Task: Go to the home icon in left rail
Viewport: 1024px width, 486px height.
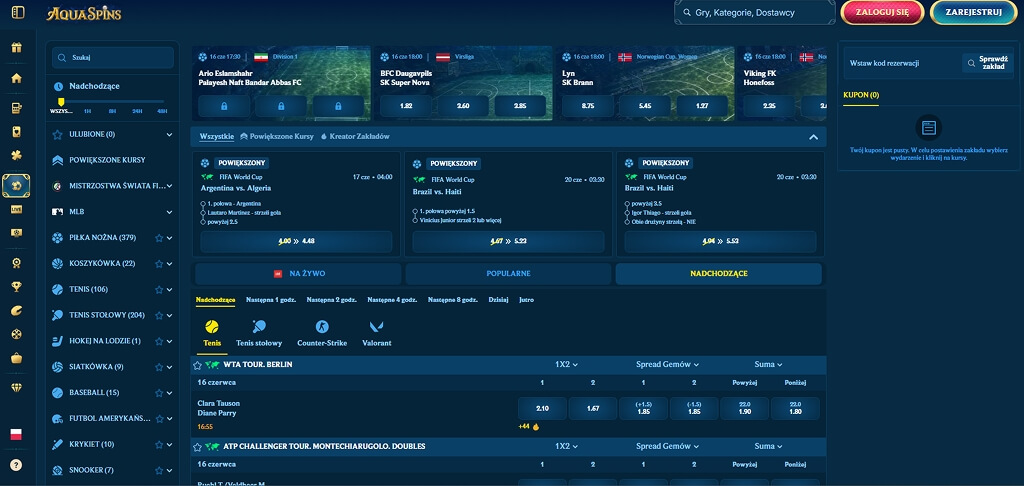Action: (16, 78)
